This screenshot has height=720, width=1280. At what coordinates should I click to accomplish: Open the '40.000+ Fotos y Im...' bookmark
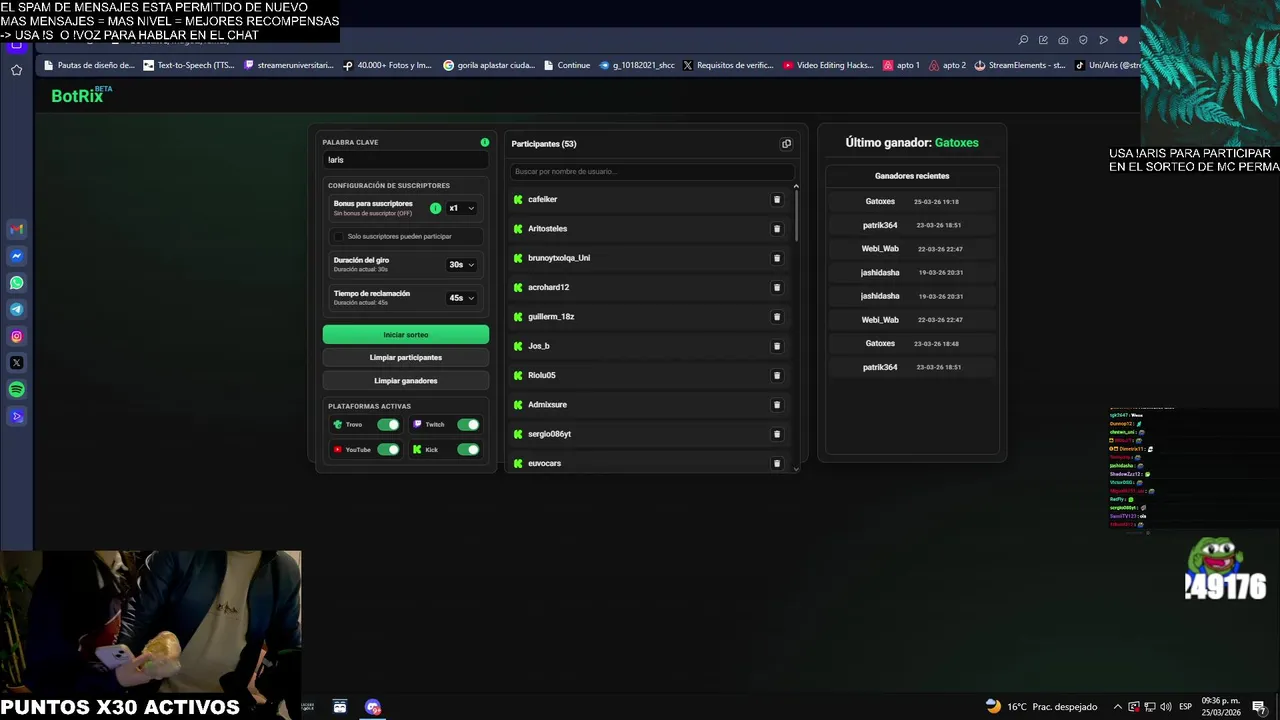[x=387, y=66]
